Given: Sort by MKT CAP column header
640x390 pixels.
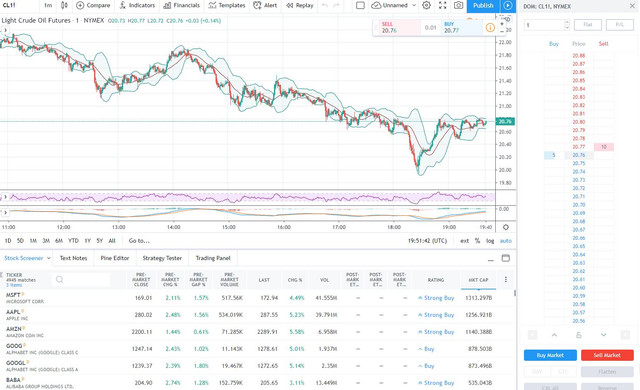Looking at the screenshot, I should click(x=478, y=280).
